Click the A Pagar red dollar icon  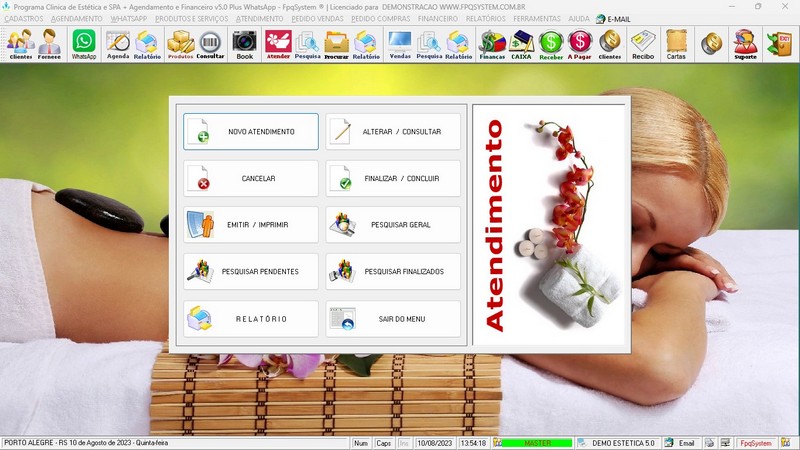580,44
